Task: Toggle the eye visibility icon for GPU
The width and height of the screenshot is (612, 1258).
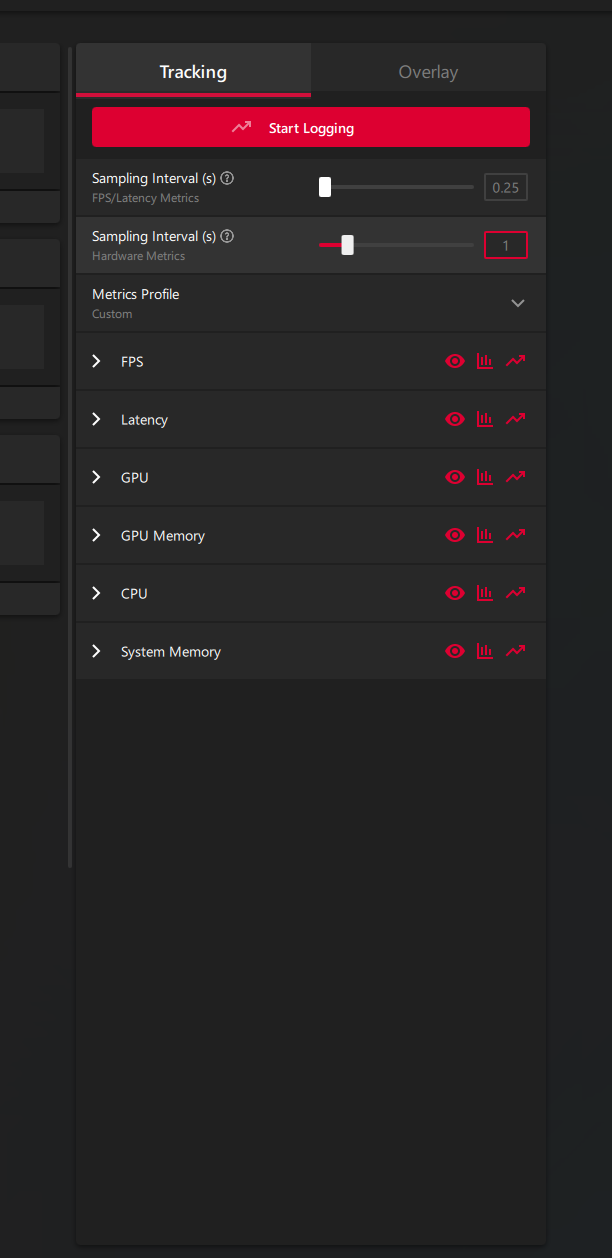Action: coord(455,477)
